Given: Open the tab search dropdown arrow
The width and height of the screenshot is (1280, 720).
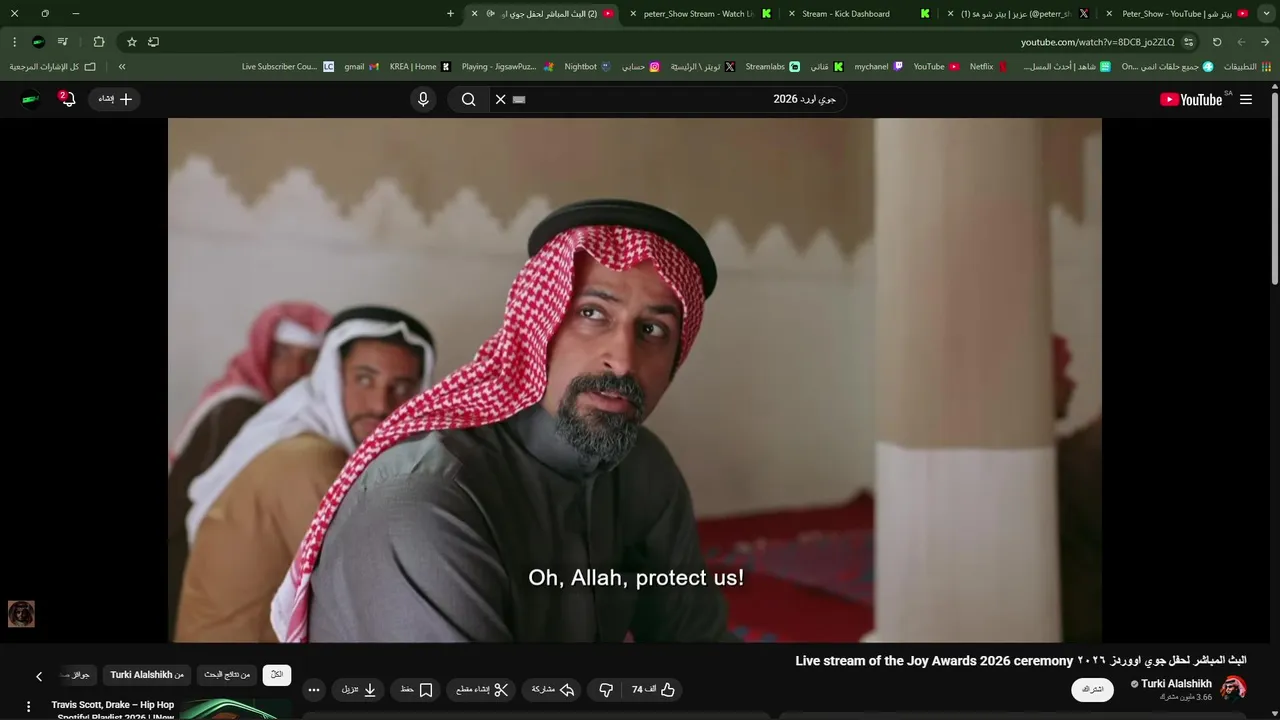Looking at the screenshot, I should [1265, 14].
